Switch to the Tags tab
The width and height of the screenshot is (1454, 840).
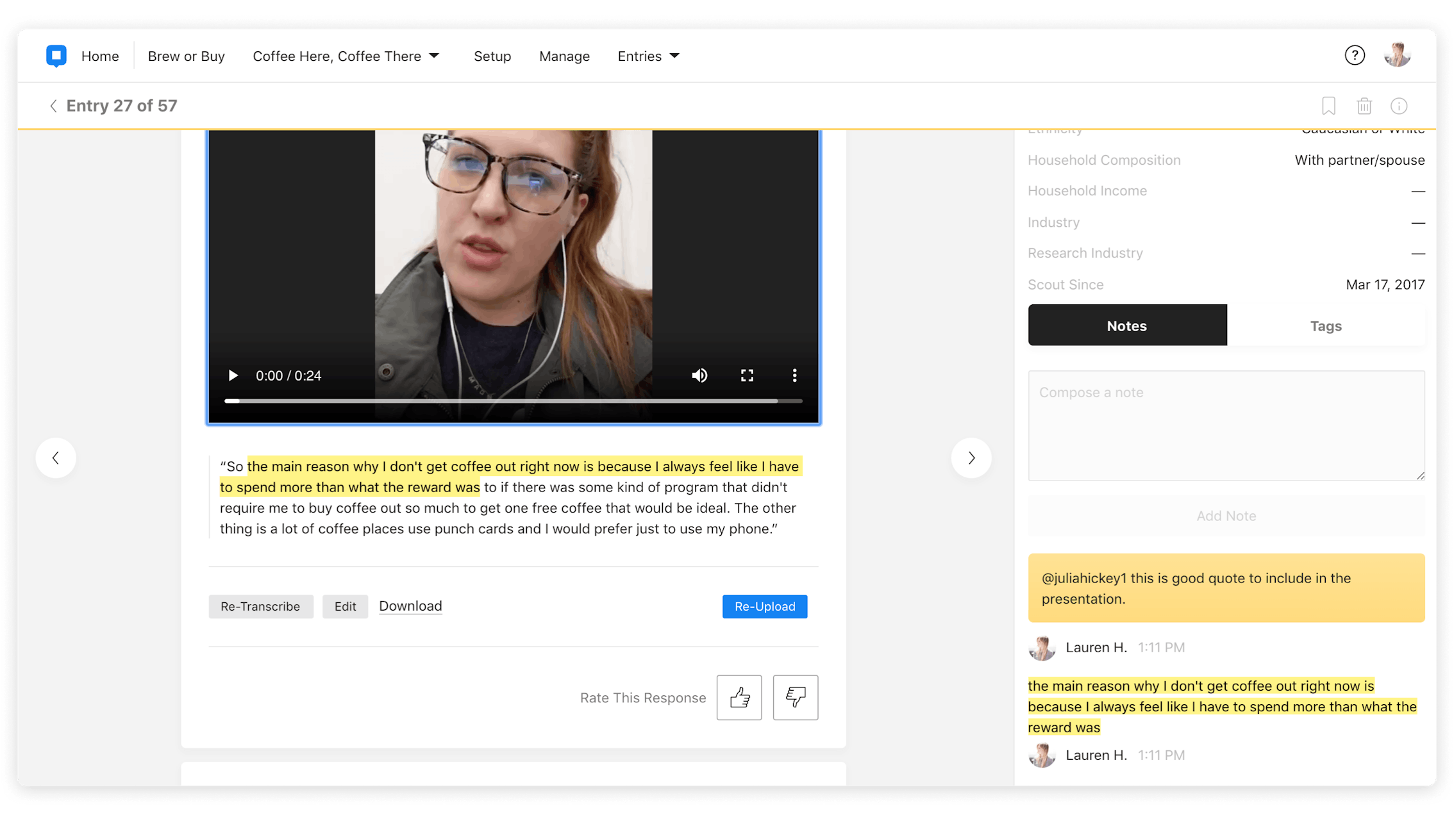click(1325, 325)
